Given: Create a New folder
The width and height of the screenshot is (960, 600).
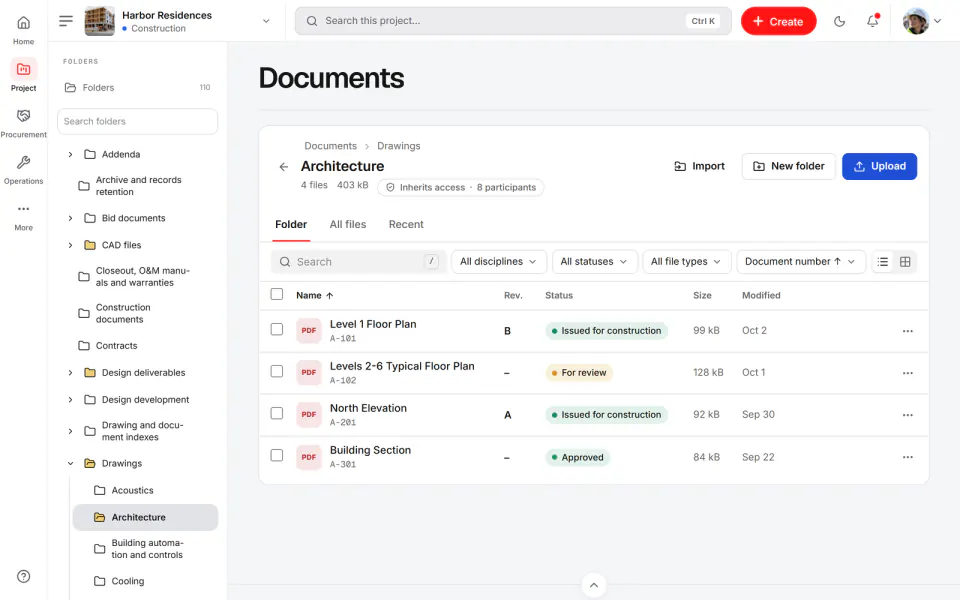Looking at the screenshot, I should pos(789,167).
